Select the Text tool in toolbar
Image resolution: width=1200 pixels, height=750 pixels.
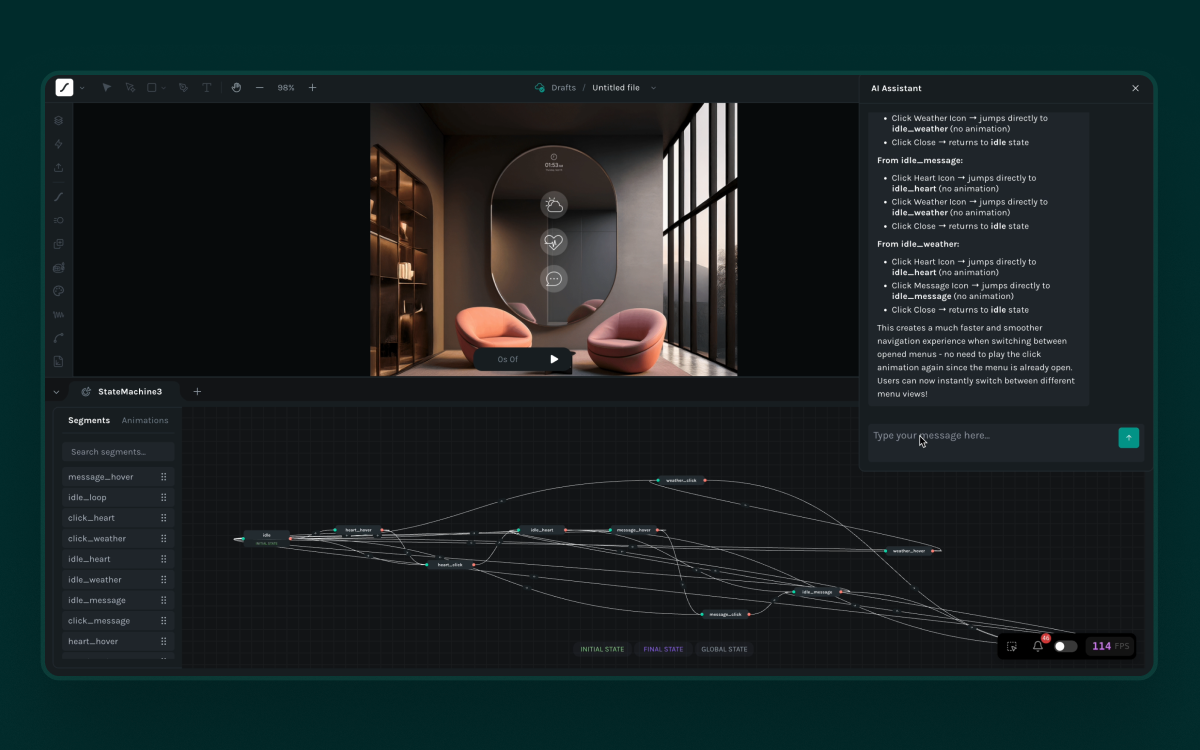[x=207, y=88]
